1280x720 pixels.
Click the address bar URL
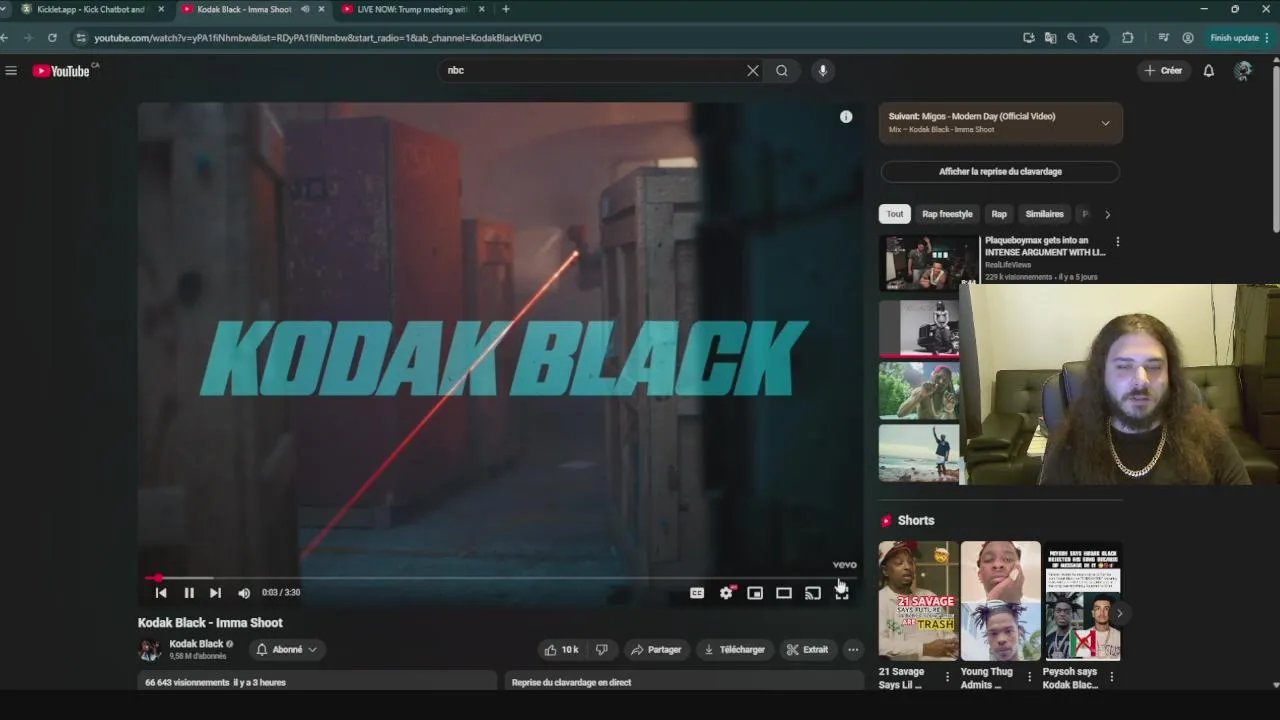[x=318, y=38]
